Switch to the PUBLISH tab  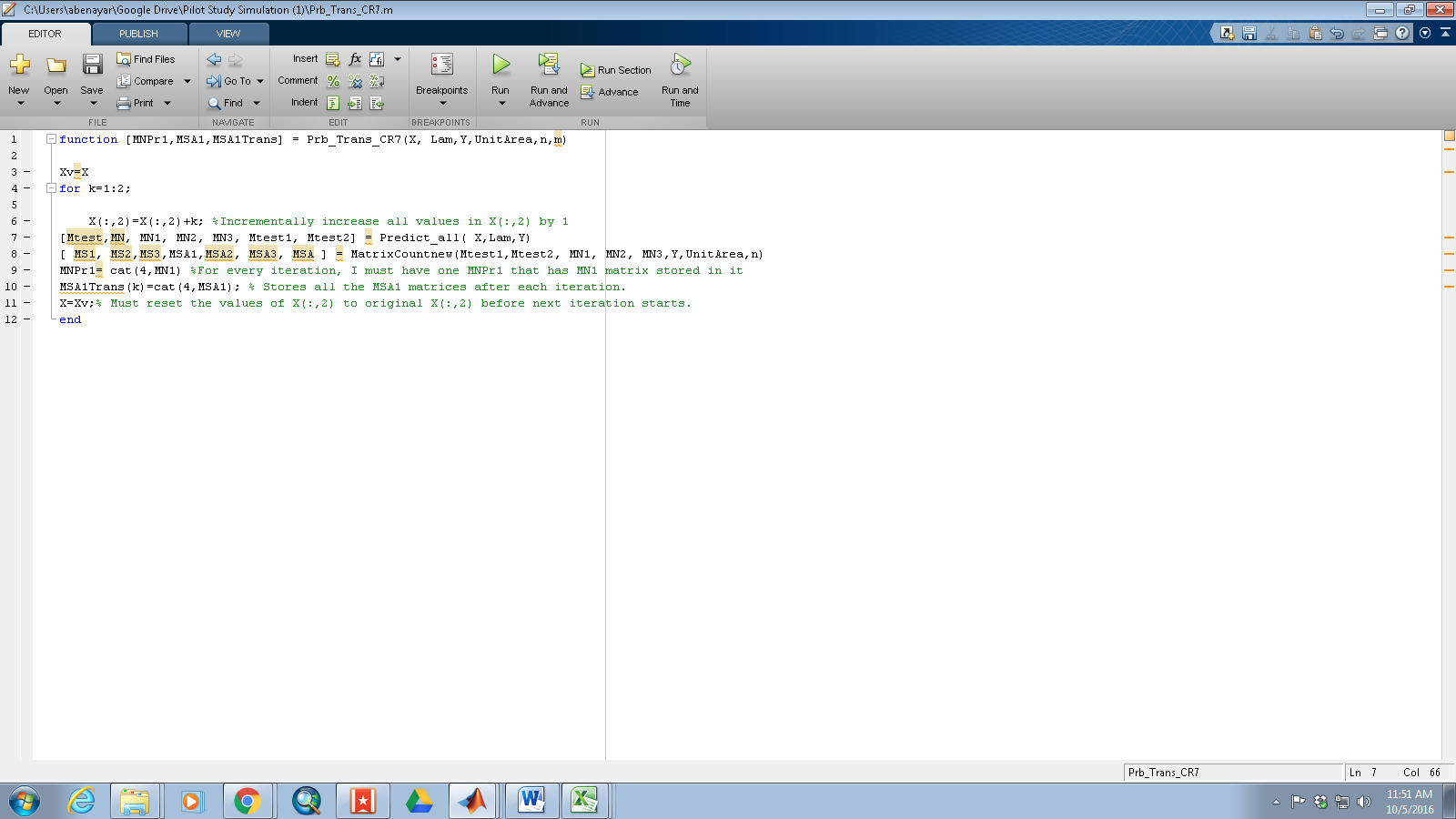[138, 34]
